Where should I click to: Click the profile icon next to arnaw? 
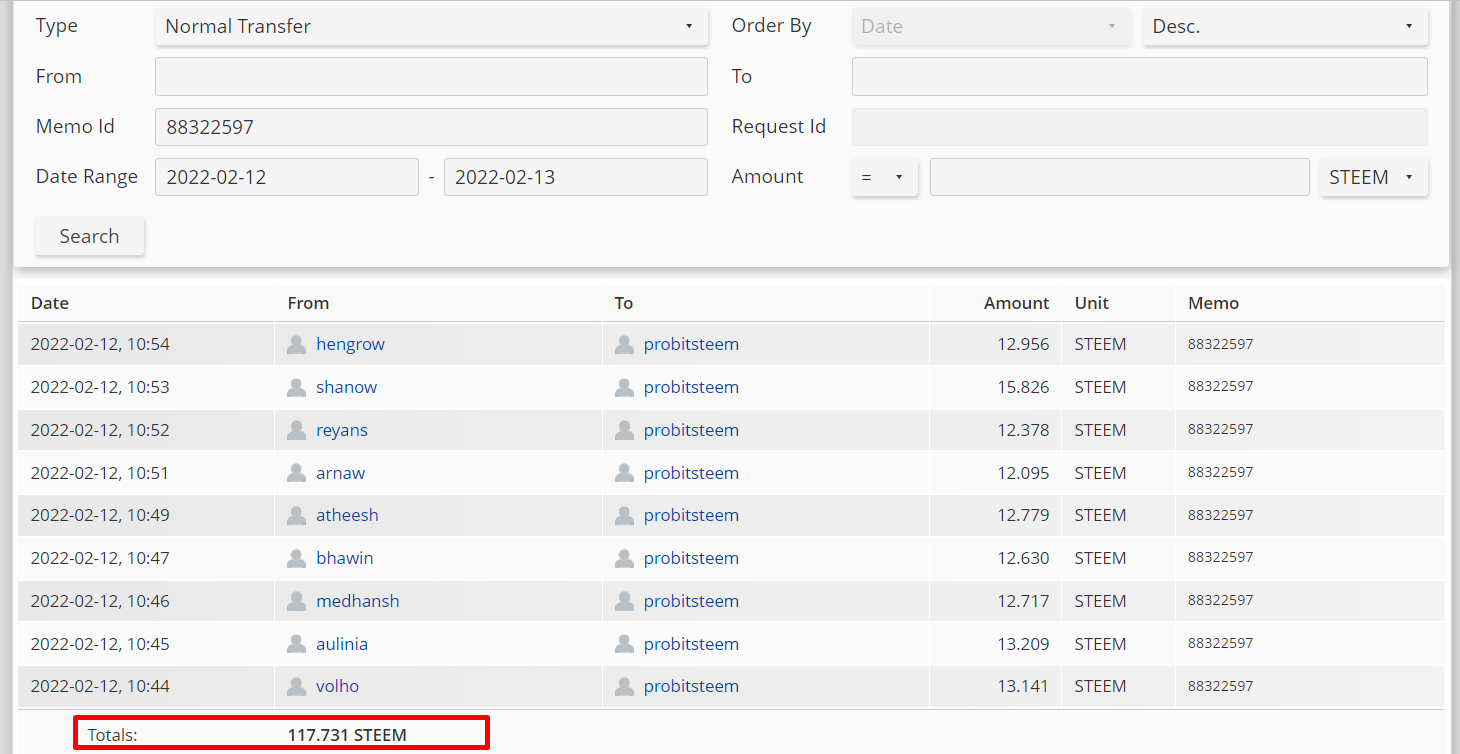pyautogui.click(x=296, y=473)
